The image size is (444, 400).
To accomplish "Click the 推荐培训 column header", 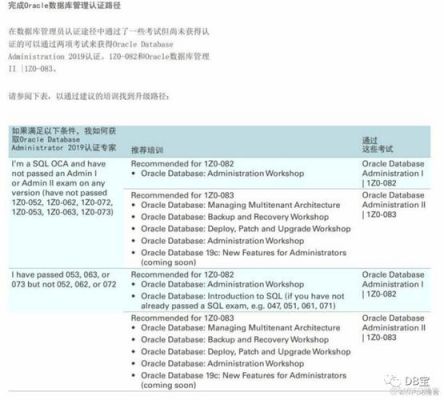I will [147, 150].
